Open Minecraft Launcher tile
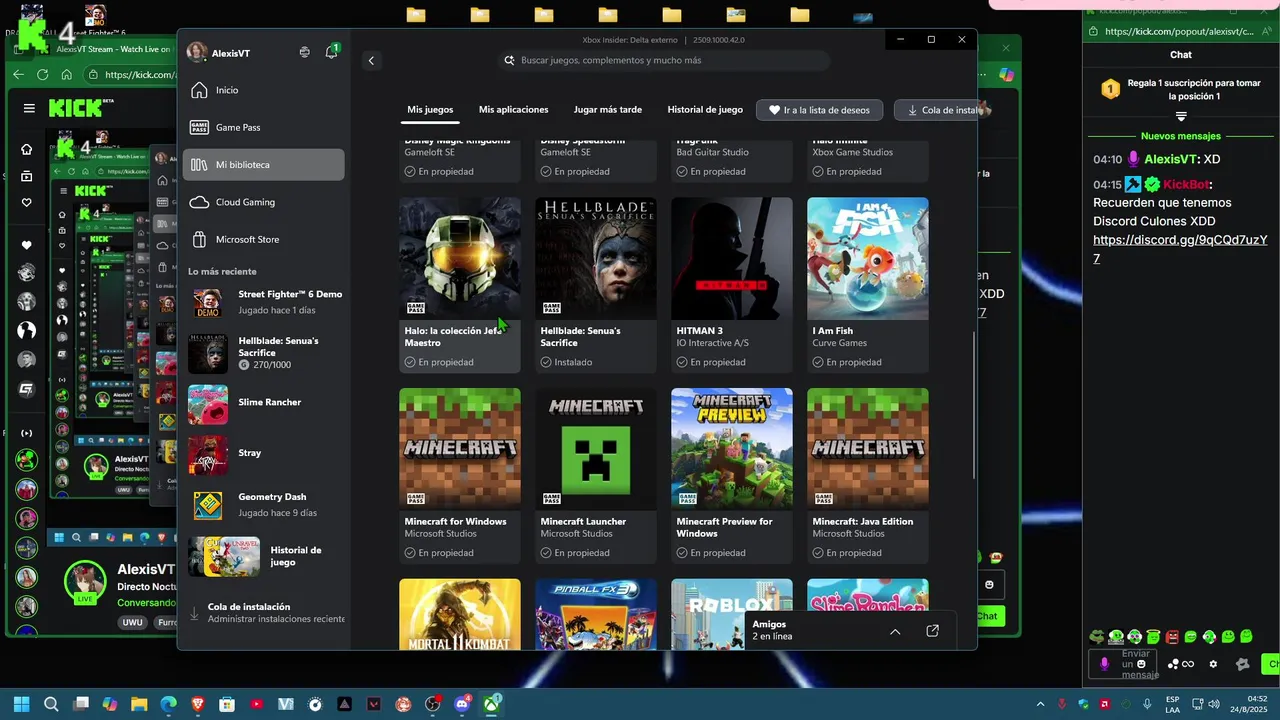 pyautogui.click(x=596, y=476)
